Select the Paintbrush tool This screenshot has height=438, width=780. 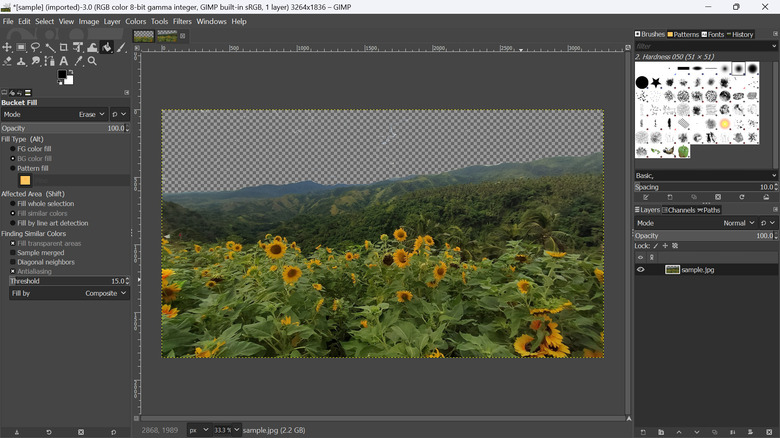click(x=121, y=47)
